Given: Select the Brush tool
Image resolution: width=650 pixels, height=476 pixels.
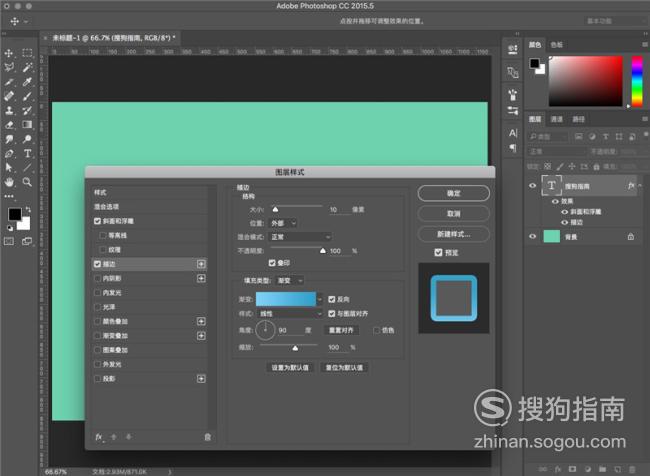Looking at the screenshot, I should pos(27,96).
